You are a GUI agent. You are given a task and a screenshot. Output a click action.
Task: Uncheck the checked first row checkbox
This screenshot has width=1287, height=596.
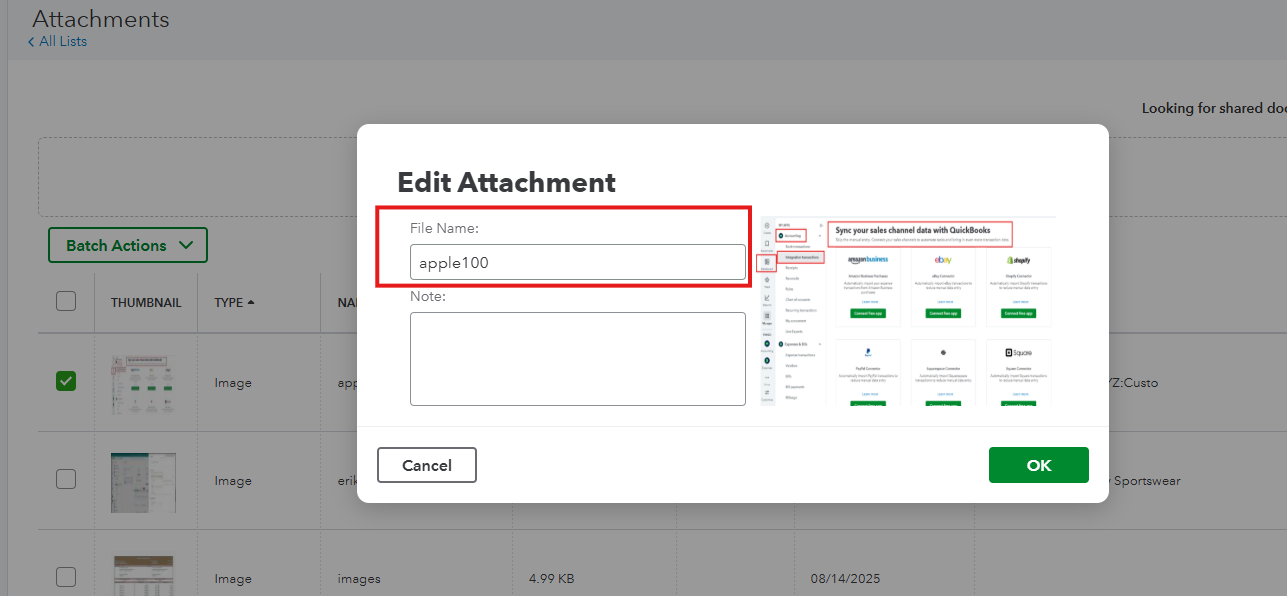click(x=66, y=381)
